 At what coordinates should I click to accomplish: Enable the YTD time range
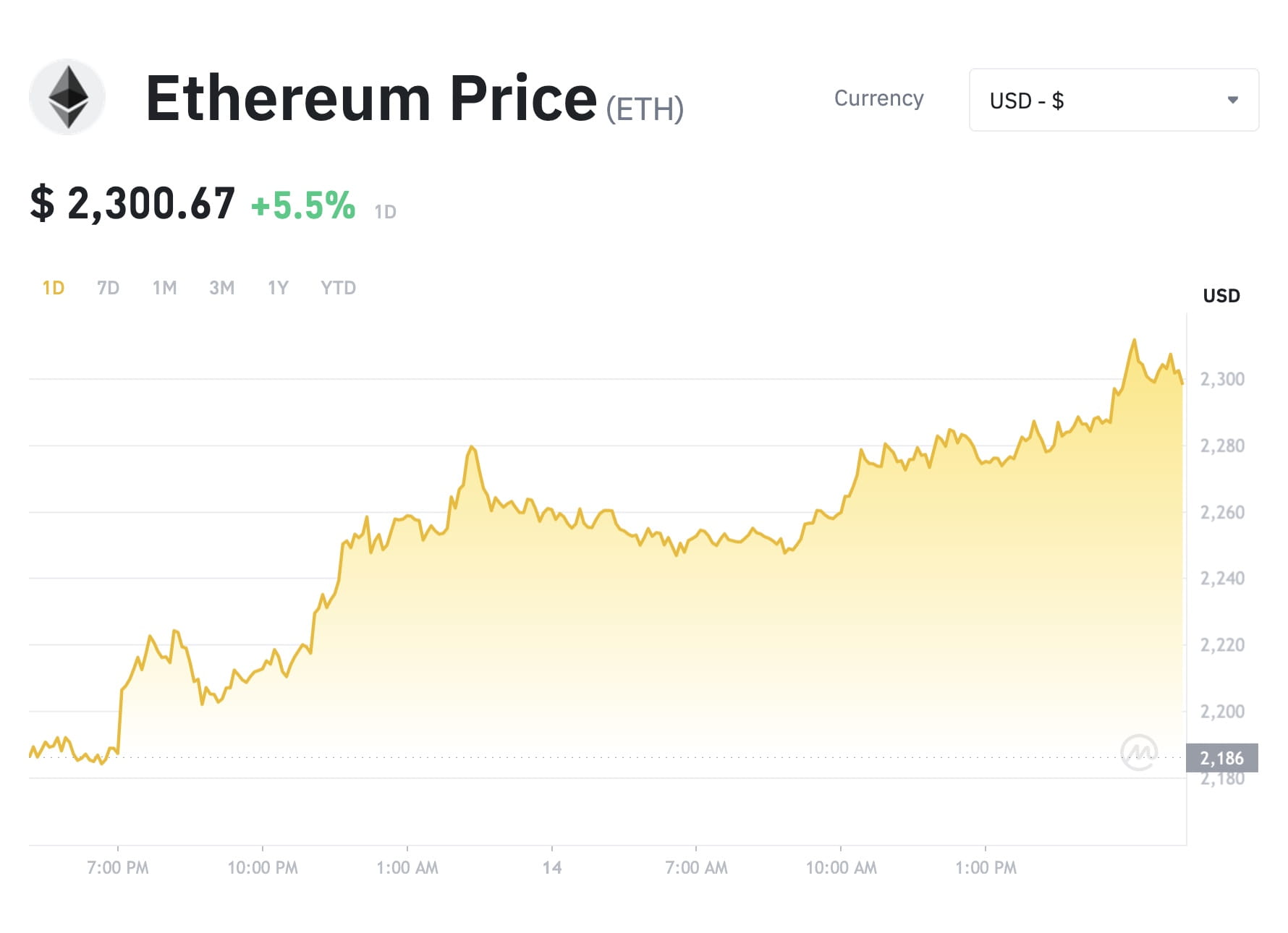pos(337,287)
